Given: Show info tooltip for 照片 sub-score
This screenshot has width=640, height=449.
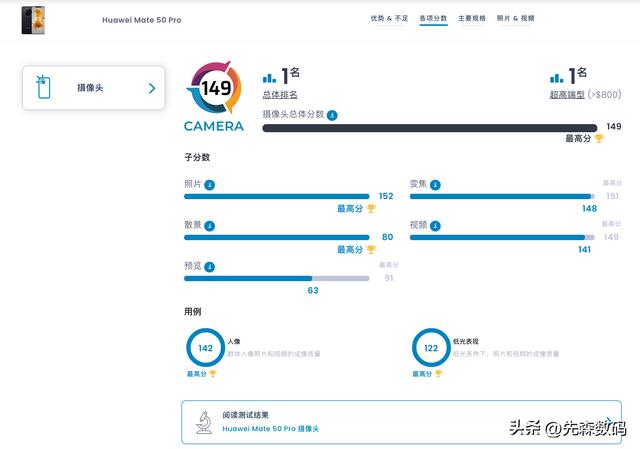Looking at the screenshot, I should pyautogui.click(x=209, y=185).
